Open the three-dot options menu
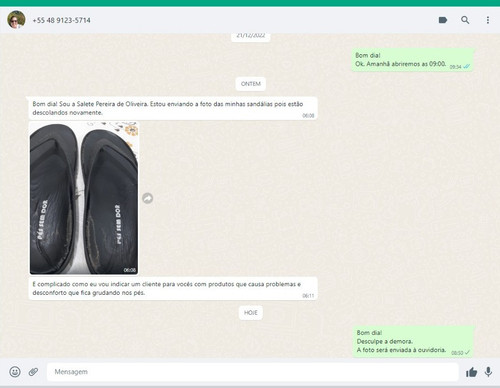The image size is (500, 388). (488, 20)
